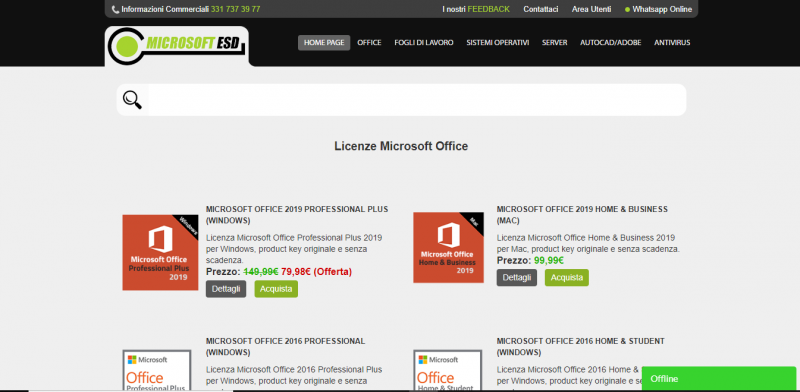Viewport: 800px width, 392px height.
Task: Open the I nostri FEEDBACK link
Action: click(476, 9)
